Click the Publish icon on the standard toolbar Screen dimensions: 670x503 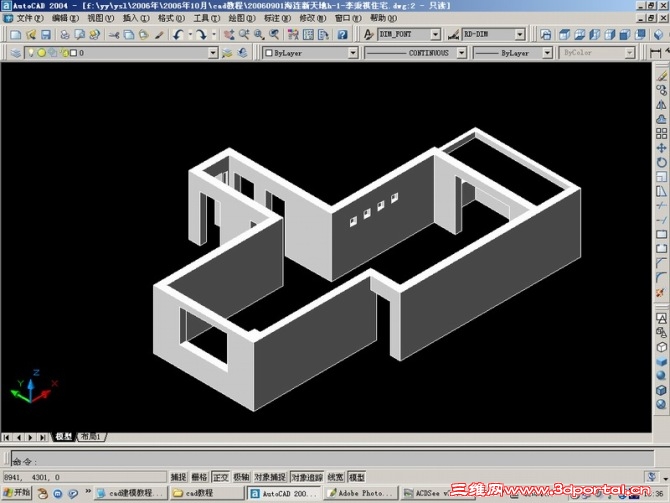(x=94, y=35)
